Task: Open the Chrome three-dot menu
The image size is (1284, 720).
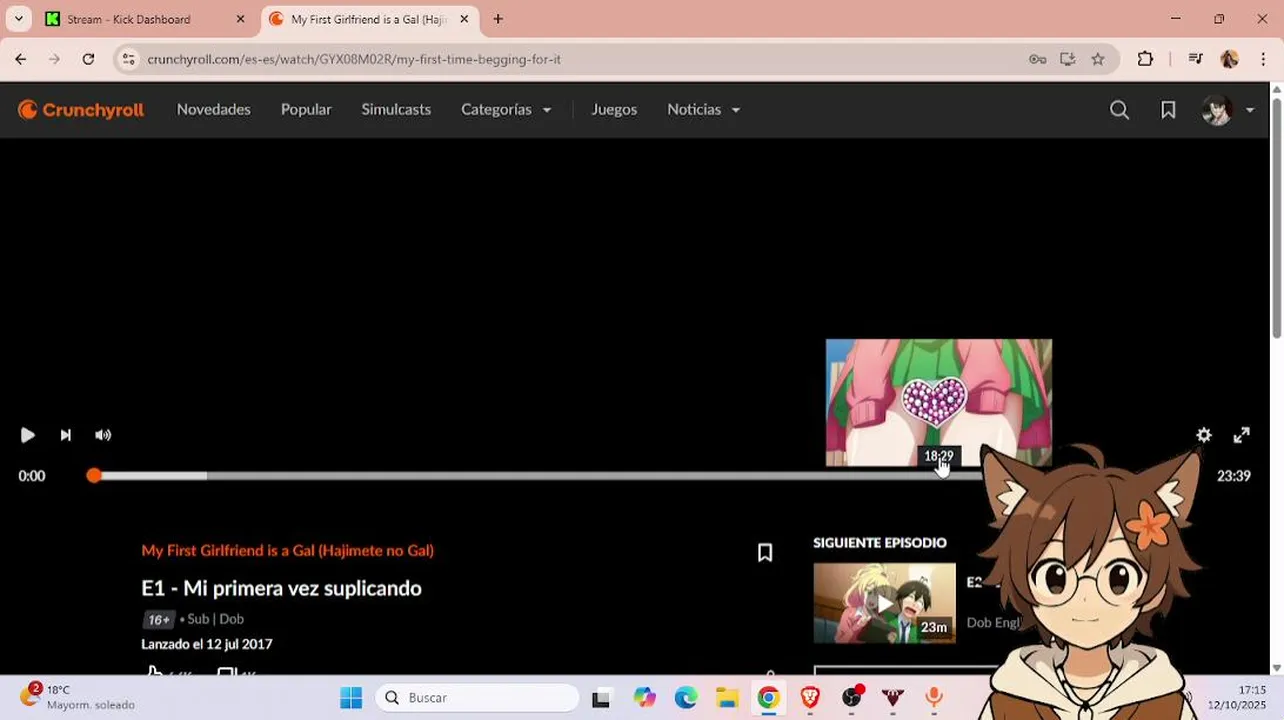Action: [x=1264, y=59]
